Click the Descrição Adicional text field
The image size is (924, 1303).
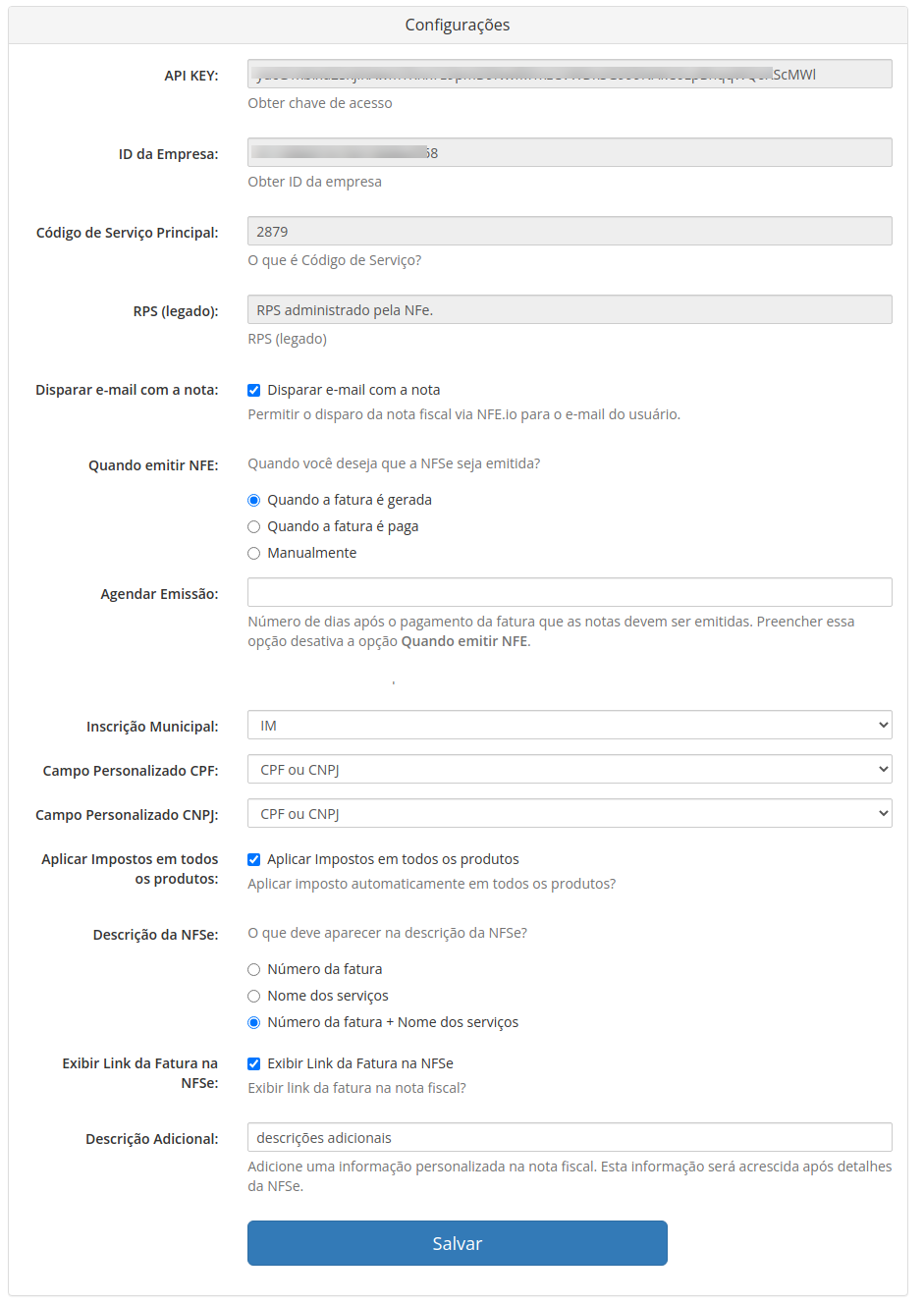(570, 1137)
